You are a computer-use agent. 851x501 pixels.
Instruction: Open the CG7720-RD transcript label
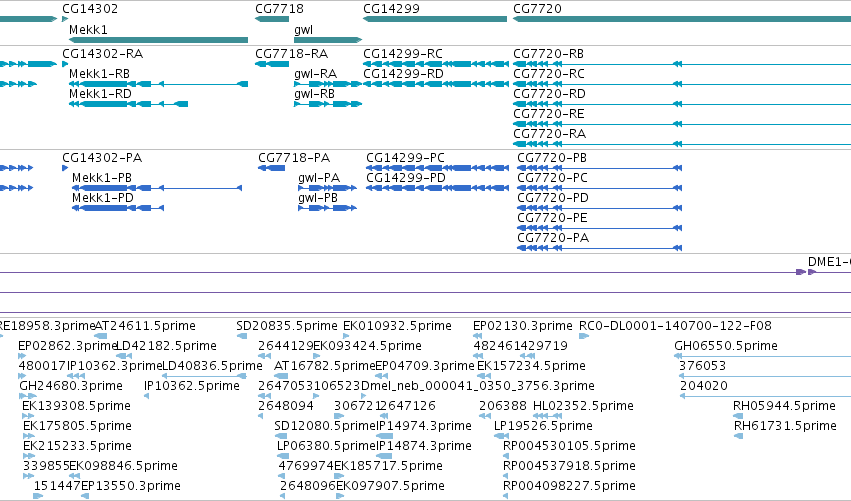(549, 94)
